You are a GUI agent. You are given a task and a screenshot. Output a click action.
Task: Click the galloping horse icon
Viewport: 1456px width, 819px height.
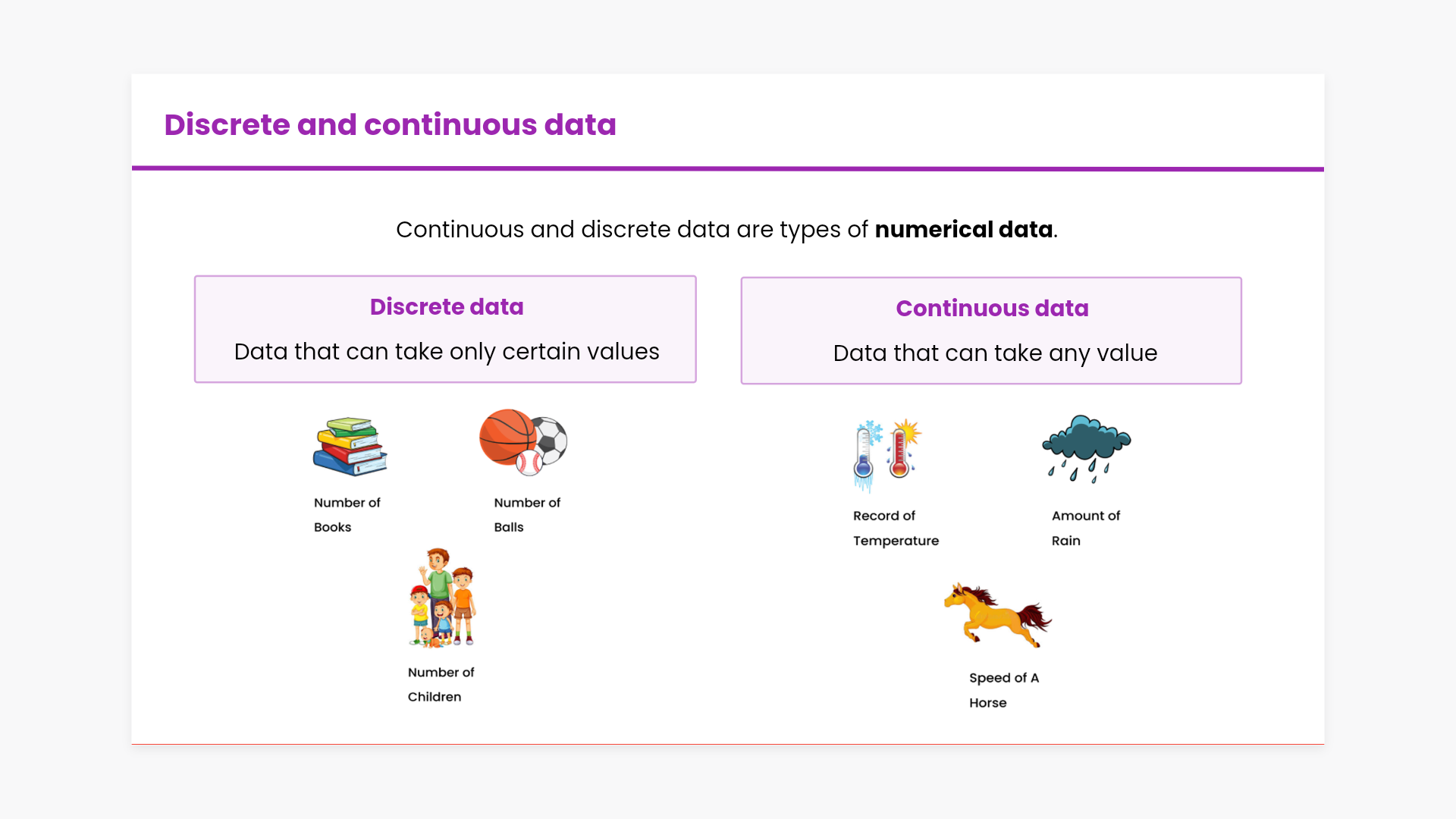997,614
